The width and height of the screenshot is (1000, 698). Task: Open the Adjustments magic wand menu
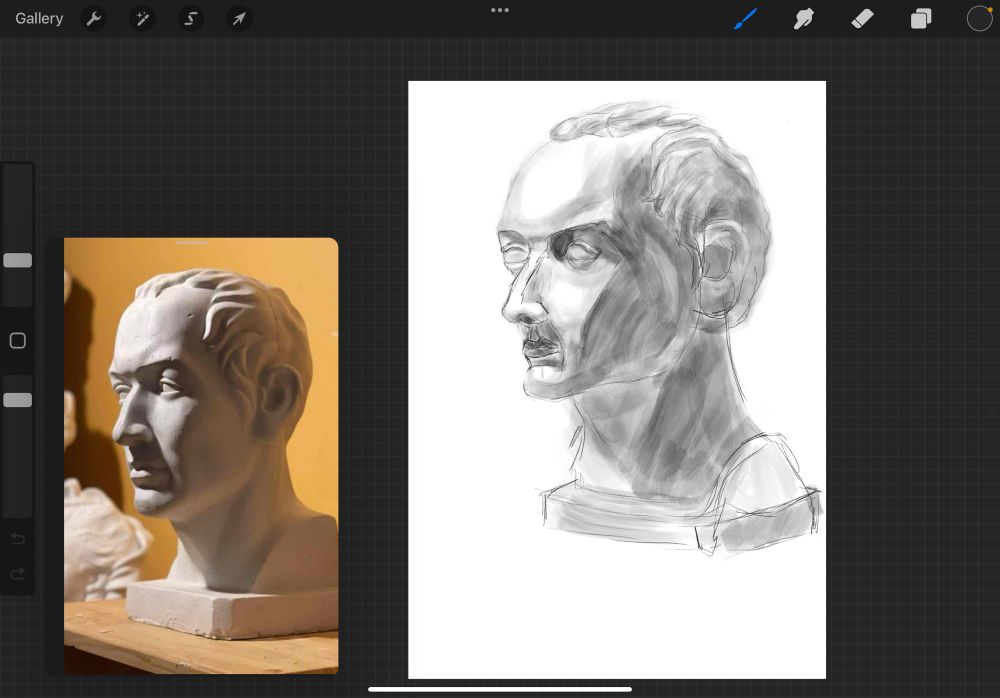(142, 19)
